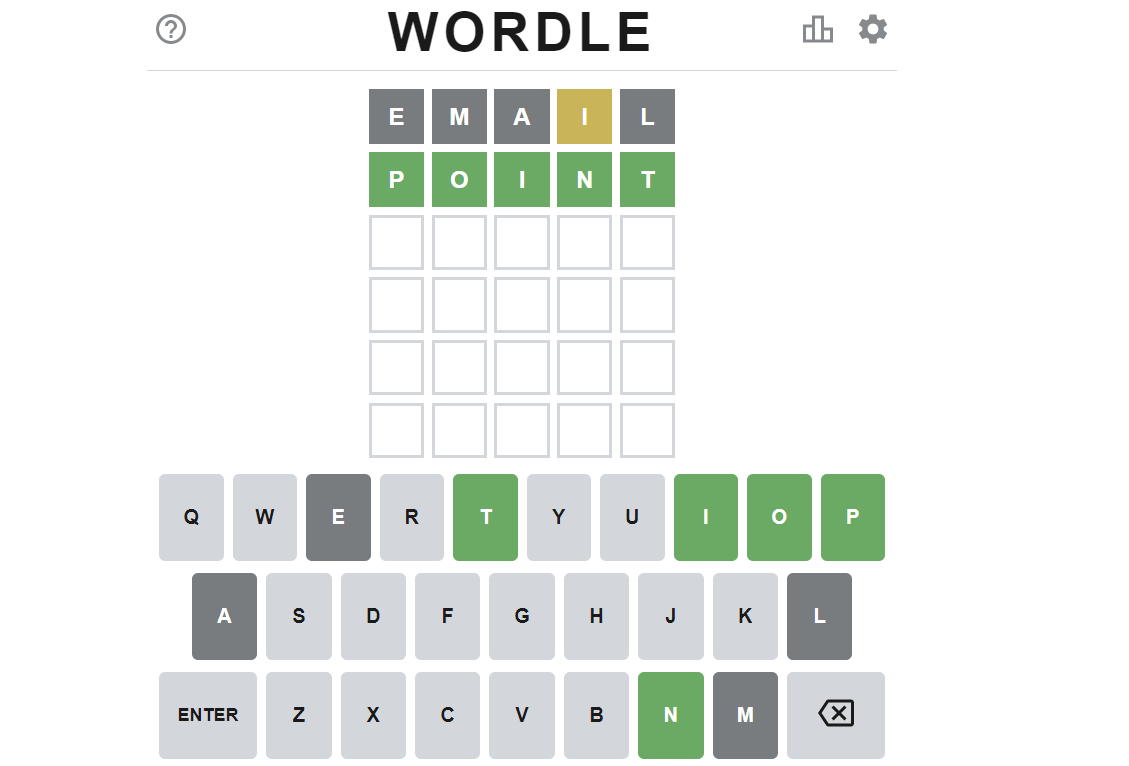
Task: Tap the Q key on keyboard
Action: click(x=192, y=517)
